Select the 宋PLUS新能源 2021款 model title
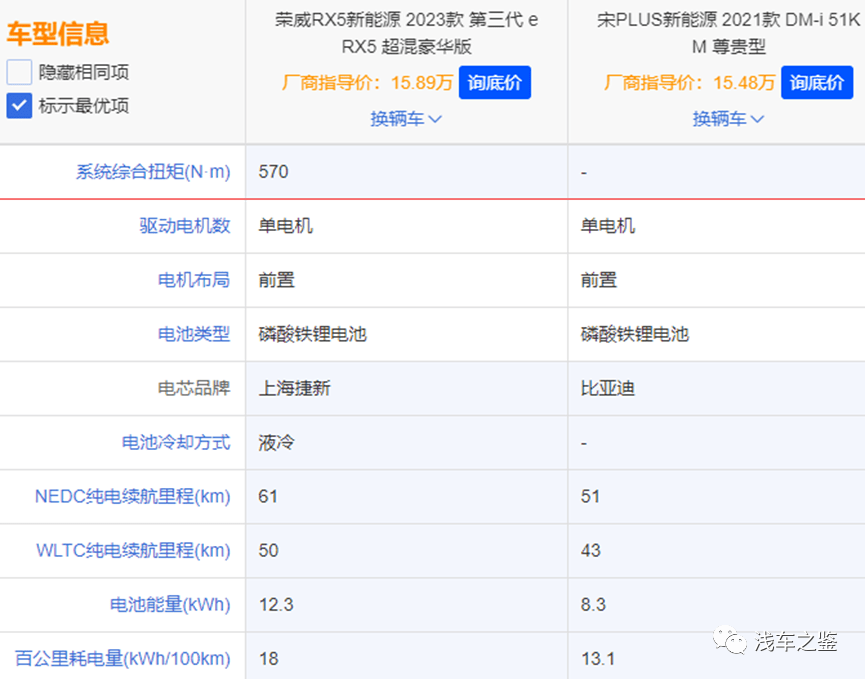 click(x=729, y=33)
